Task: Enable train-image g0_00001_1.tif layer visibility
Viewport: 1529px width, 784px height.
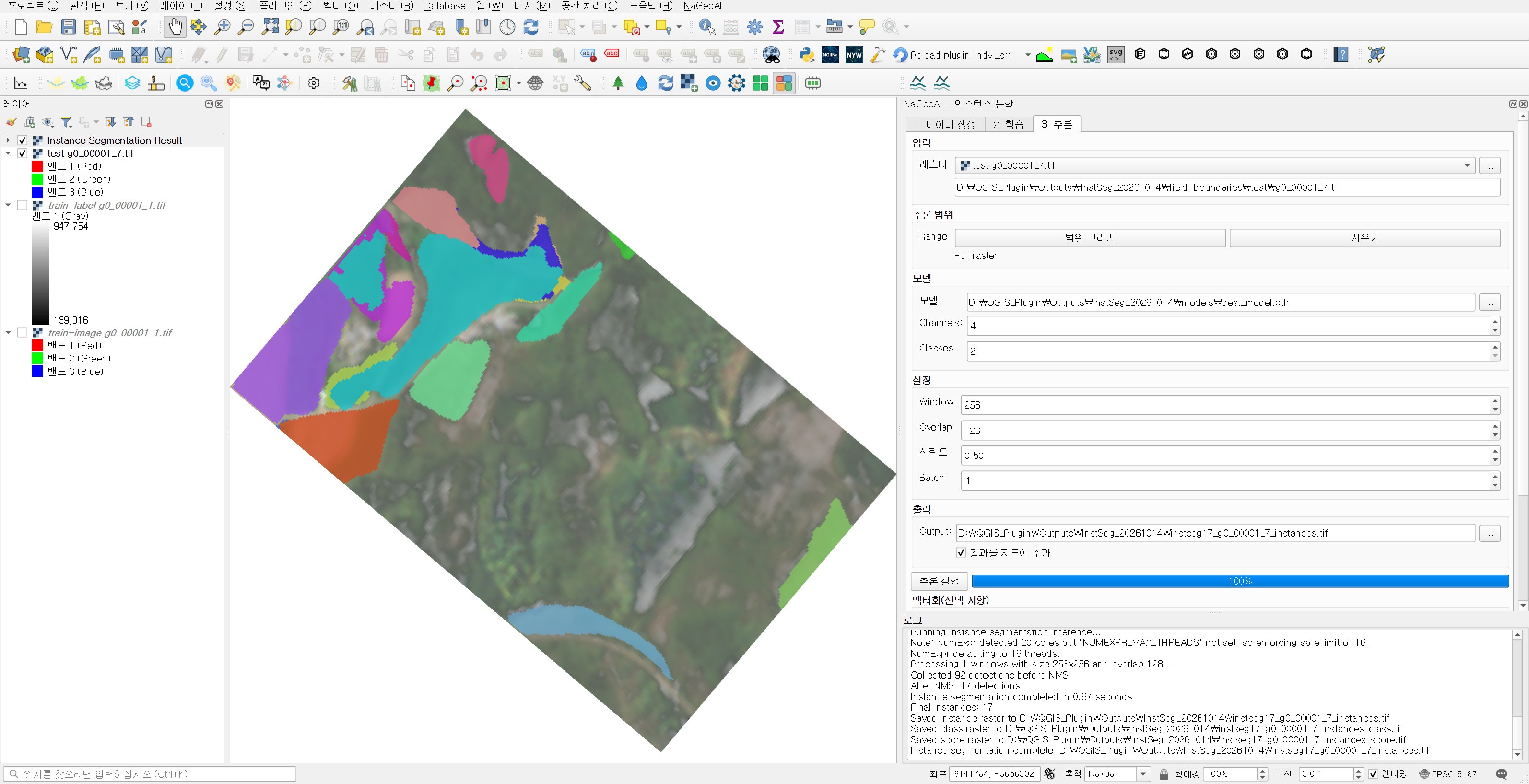Action: click(22, 332)
